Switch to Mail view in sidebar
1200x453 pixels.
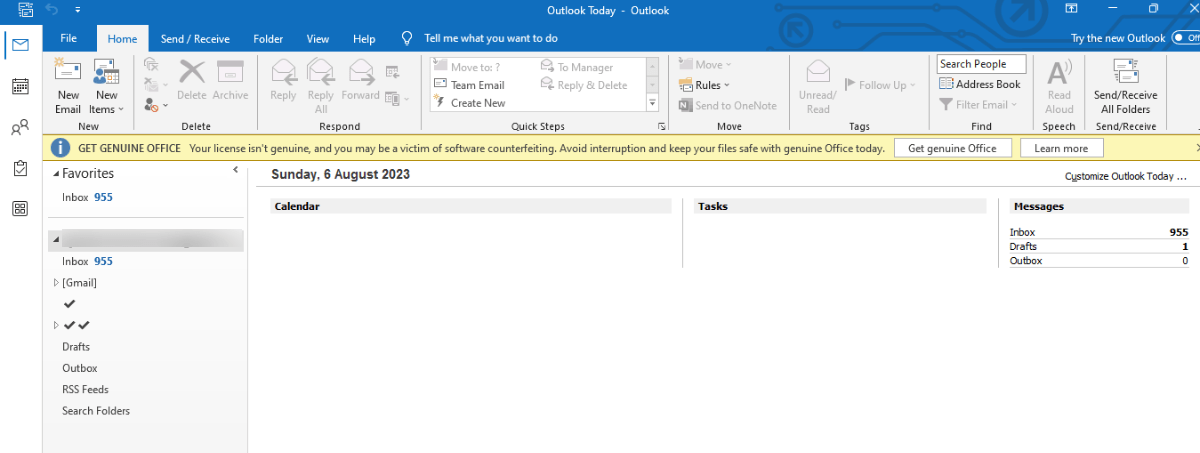20,45
